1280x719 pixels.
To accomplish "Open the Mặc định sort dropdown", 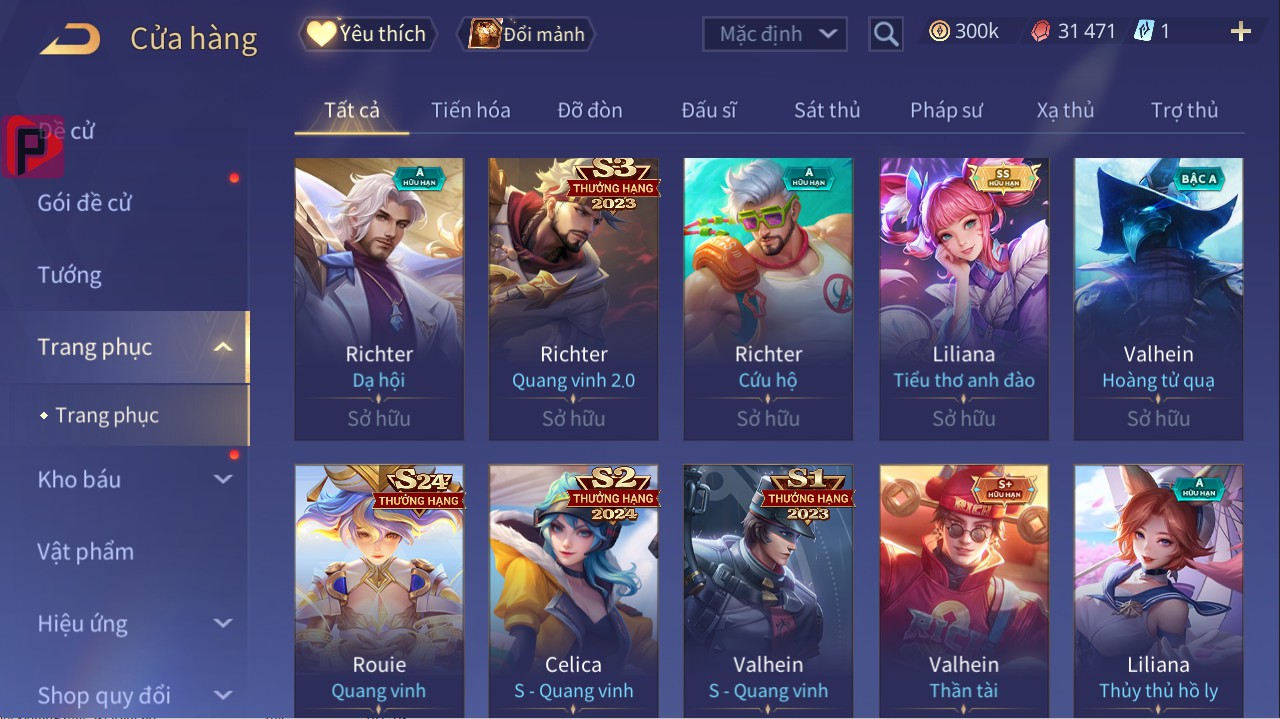I will point(775,34).
